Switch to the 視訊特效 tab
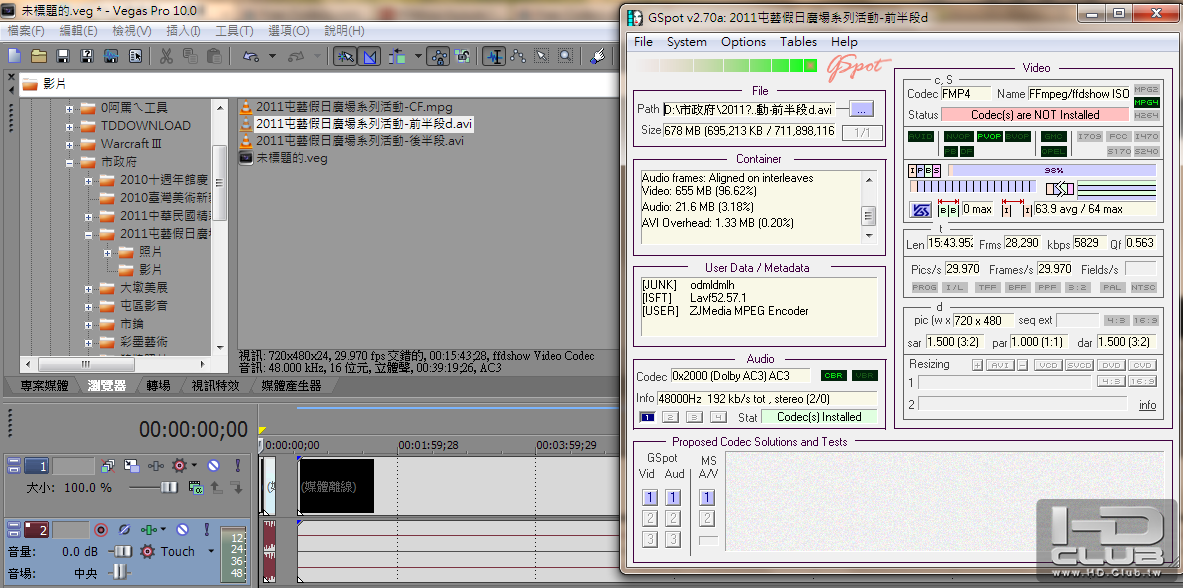This screenshot has height=588, width=1183. click(216, 386)
